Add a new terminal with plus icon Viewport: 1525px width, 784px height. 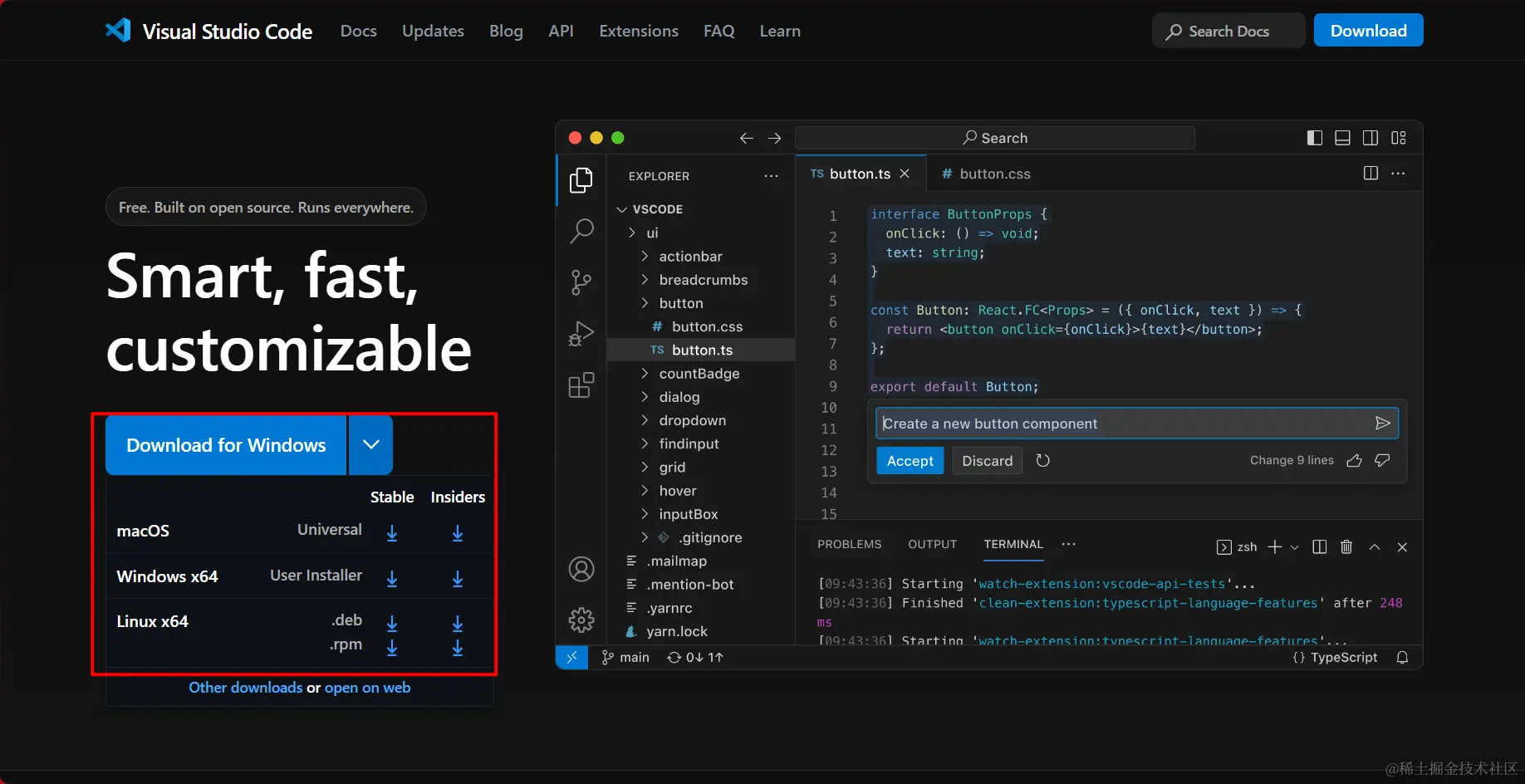click(1275, 546)
